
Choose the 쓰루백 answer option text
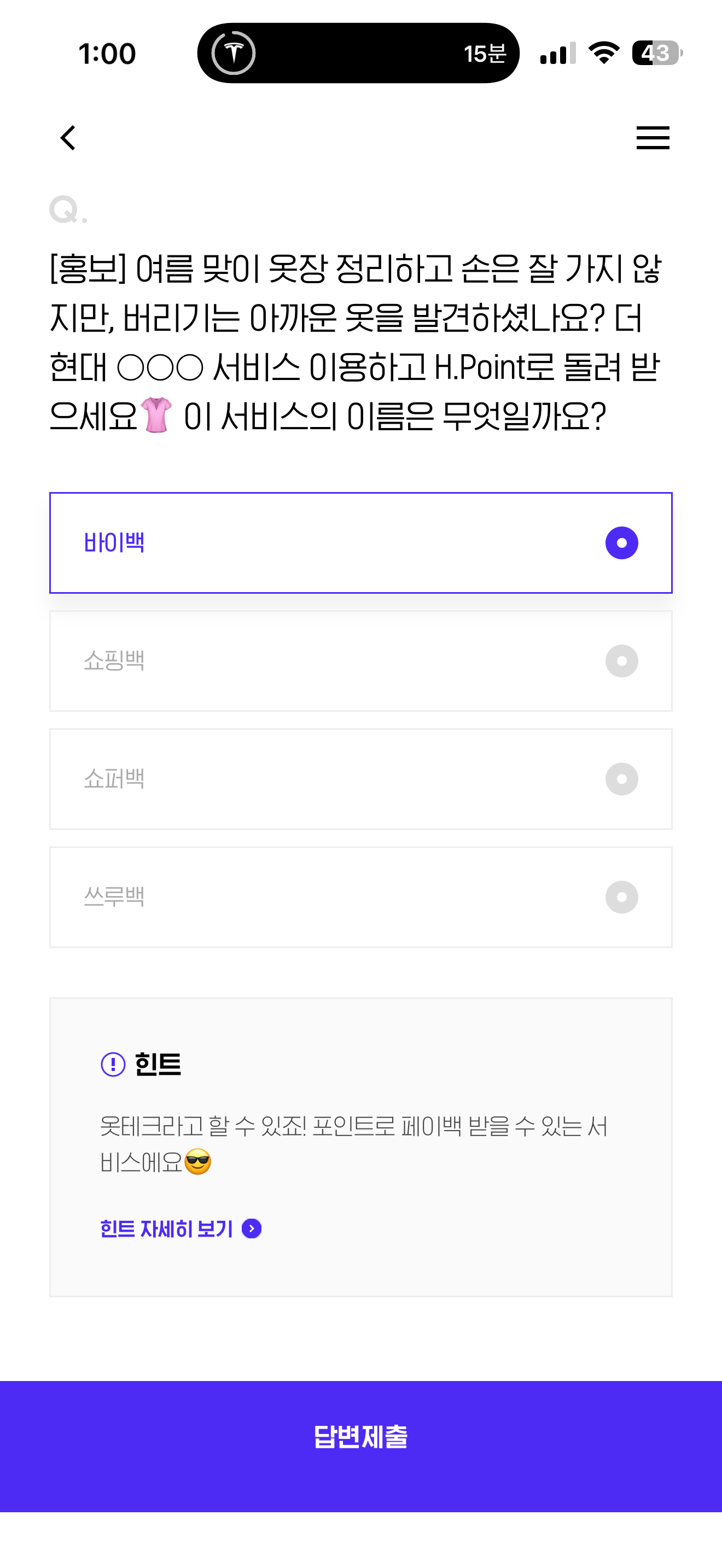click(x=114, y=897)
